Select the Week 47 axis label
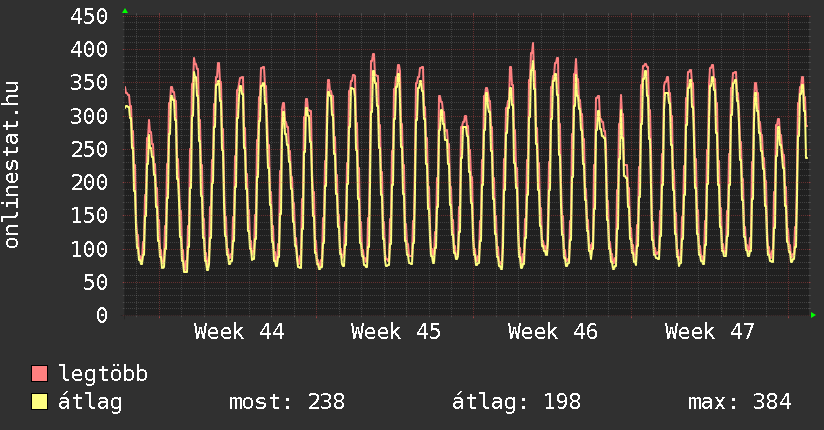This screenshot has width=824, height=430. [x=709, y=331]
